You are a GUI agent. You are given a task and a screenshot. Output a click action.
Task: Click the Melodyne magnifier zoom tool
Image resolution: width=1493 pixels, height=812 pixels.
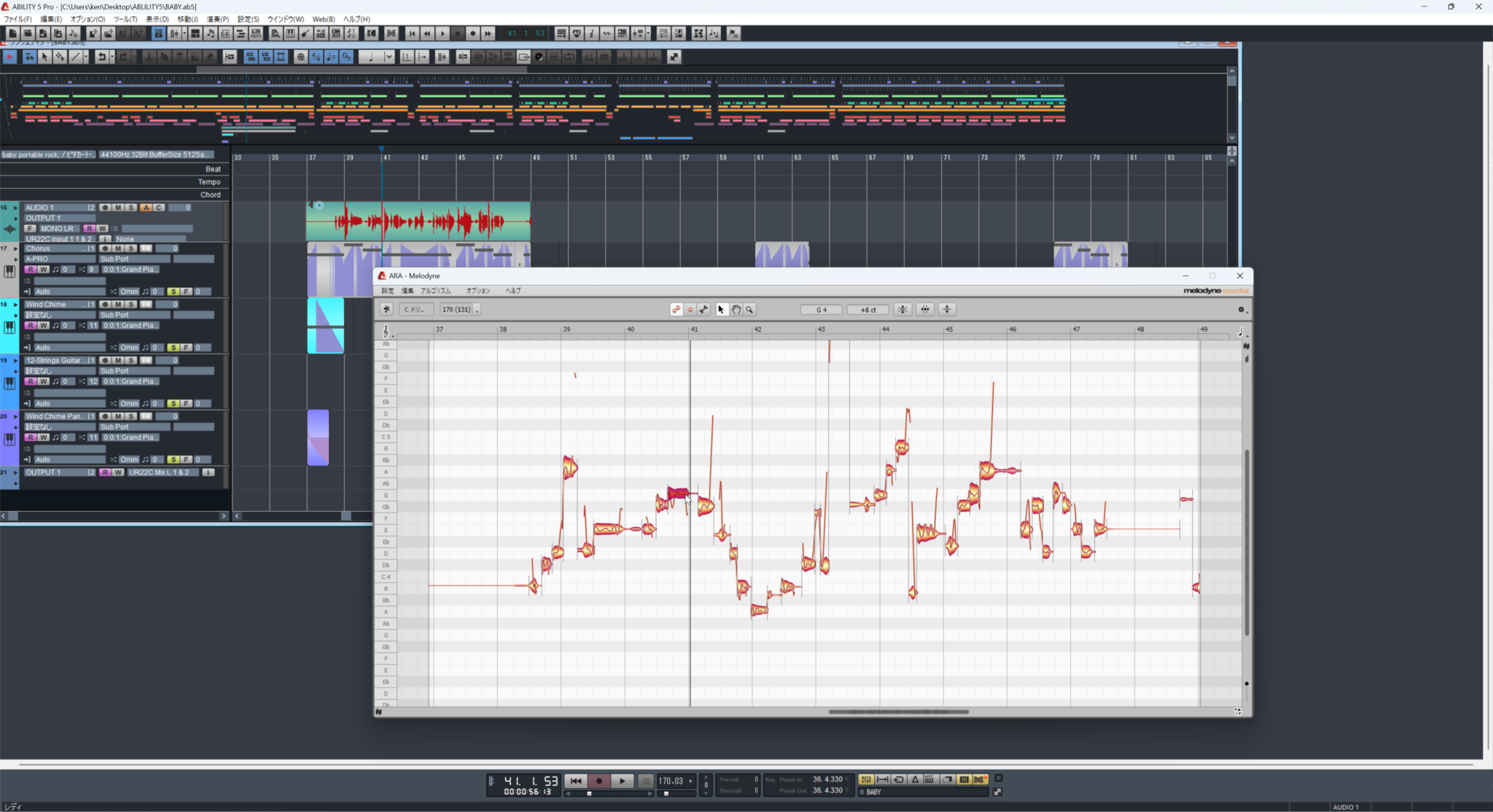click(x=749, y=310)
